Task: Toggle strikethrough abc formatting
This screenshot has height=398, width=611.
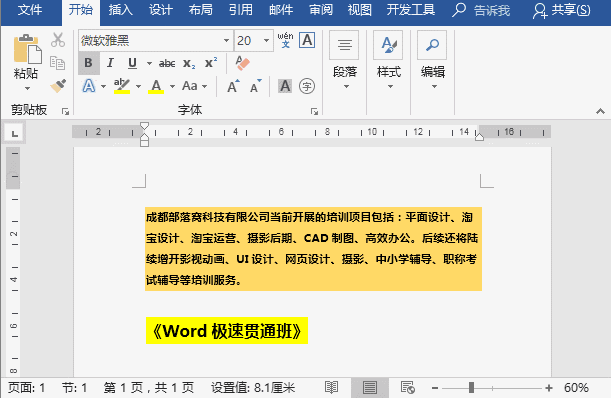Action: click(167, 63)
